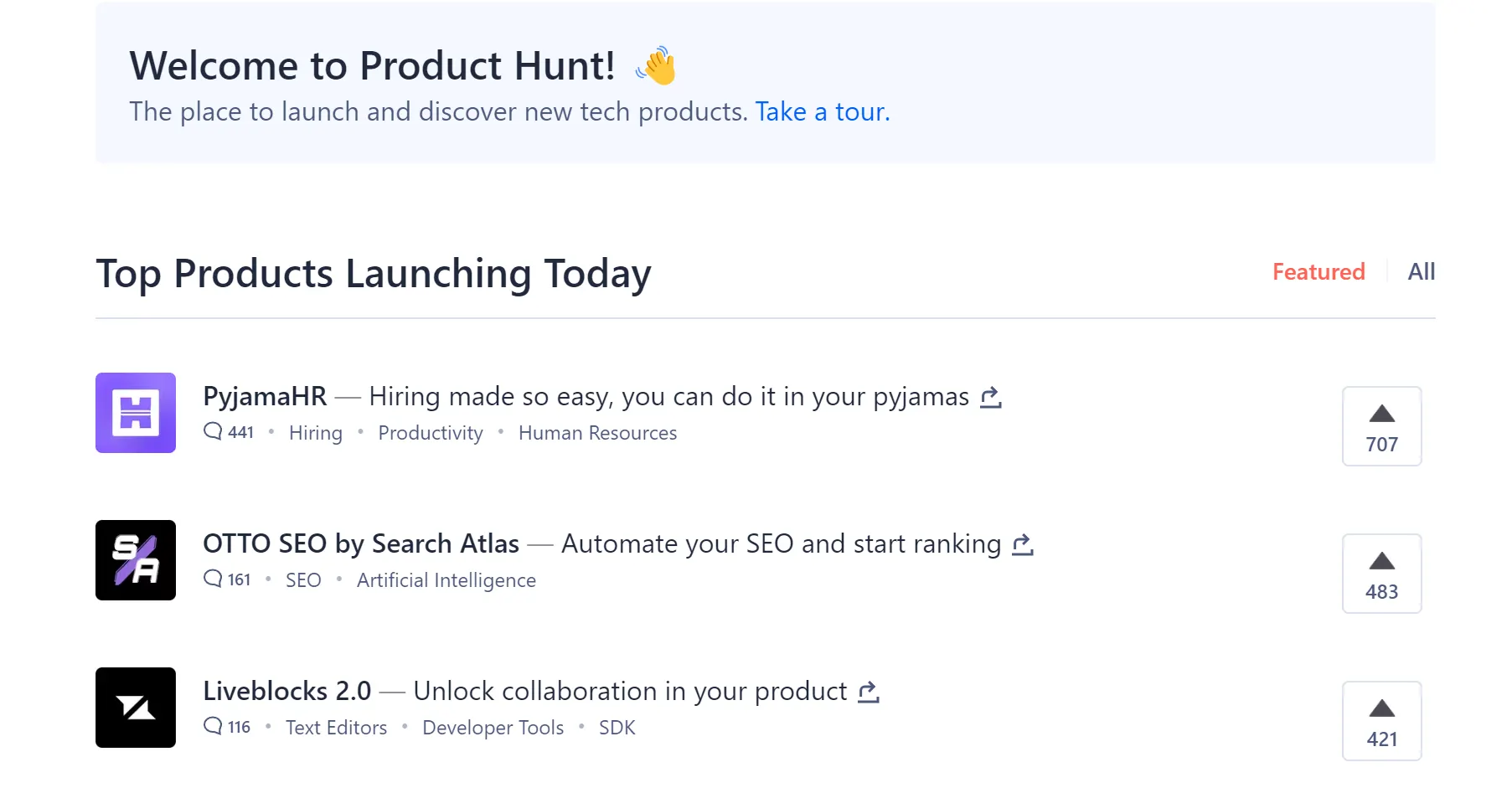
Task: Follow the Take a tour link
Action: [x=822, y=112]
